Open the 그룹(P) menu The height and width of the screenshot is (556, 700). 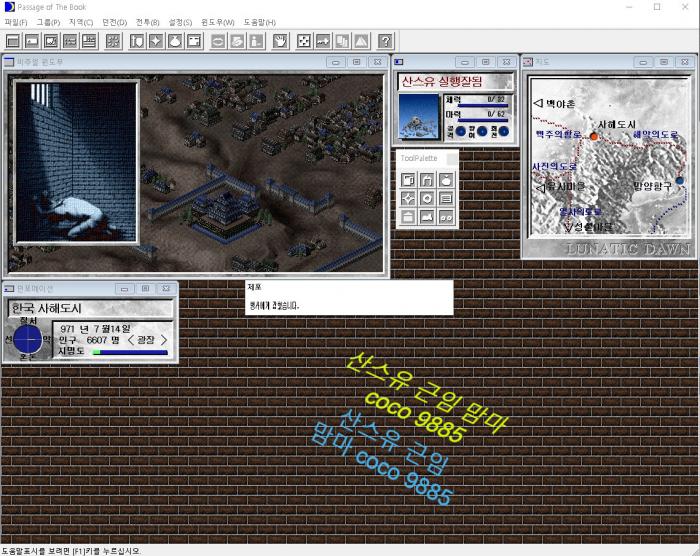[48, 22]
